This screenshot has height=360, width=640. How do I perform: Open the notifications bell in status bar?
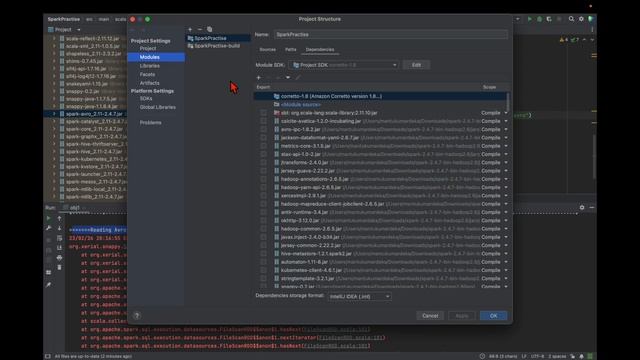tap(582, 356)
